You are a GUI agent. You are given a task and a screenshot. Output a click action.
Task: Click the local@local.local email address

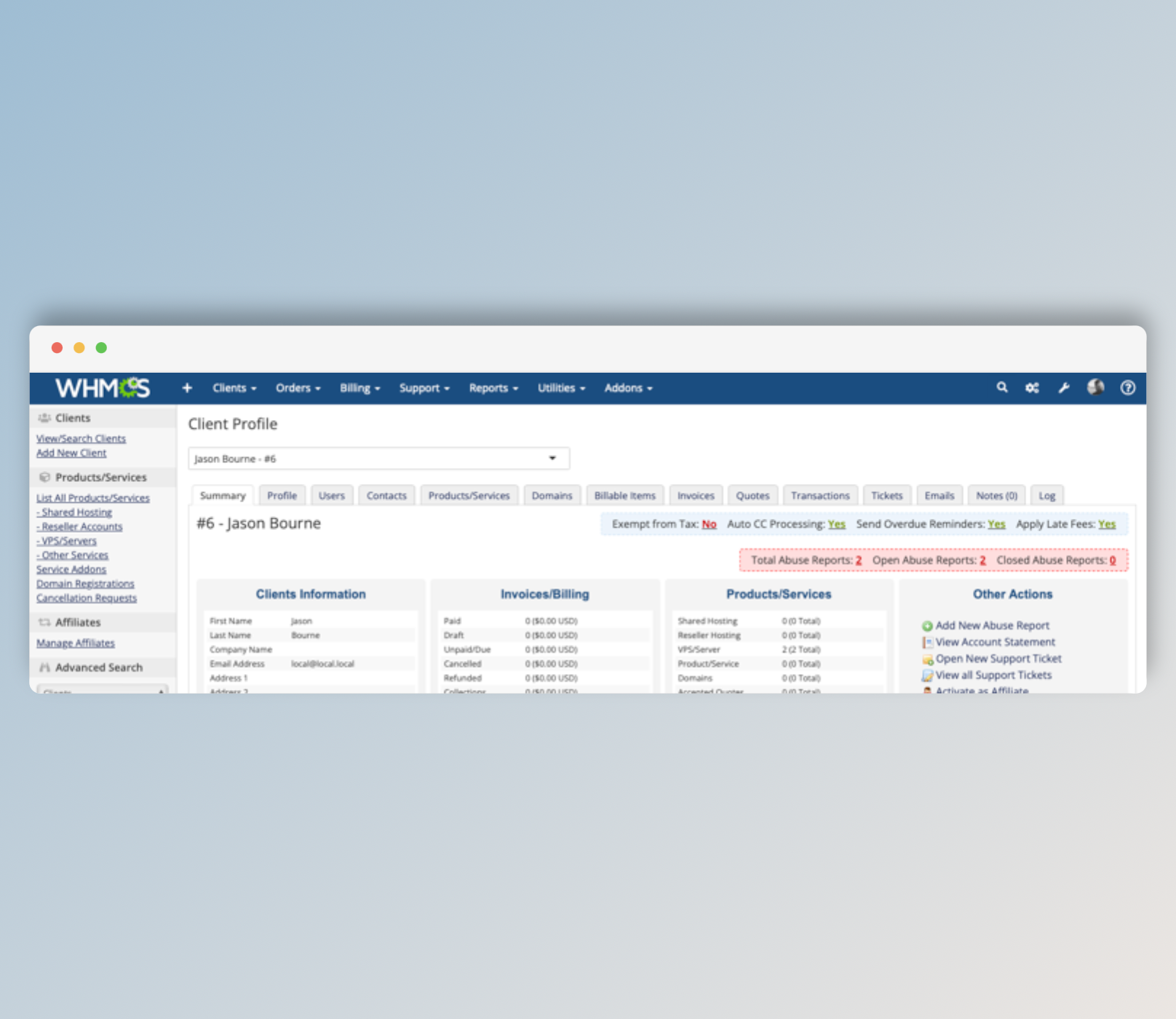pyautogui.click(x=322, y=664)
